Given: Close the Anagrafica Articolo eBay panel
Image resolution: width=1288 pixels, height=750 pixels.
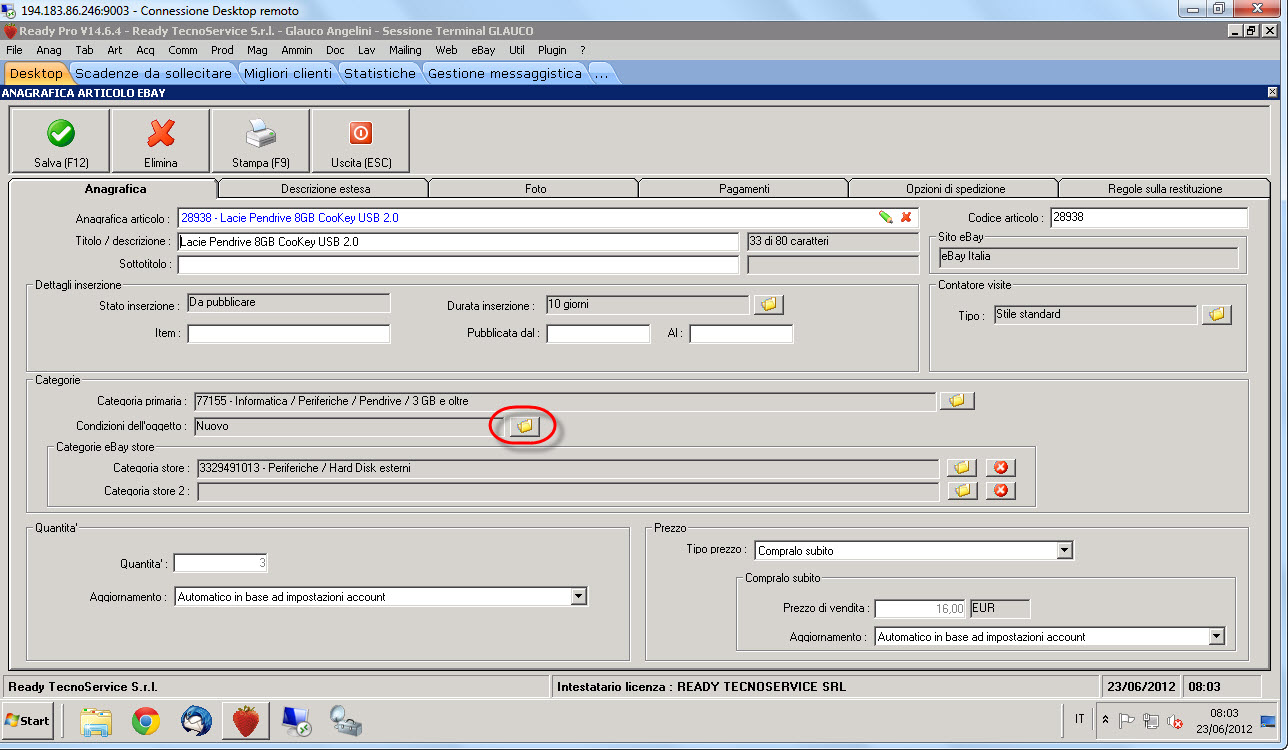Looking at the screenshot, I should pyautogui.click(x=1272, y=92).
